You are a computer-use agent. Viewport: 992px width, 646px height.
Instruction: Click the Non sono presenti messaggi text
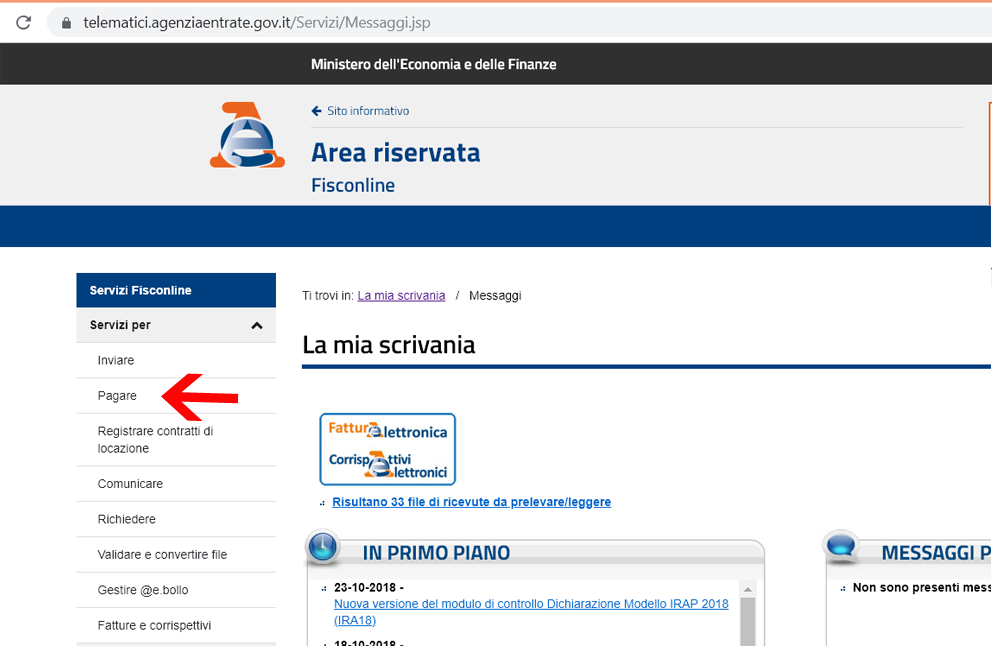(922, 587)
